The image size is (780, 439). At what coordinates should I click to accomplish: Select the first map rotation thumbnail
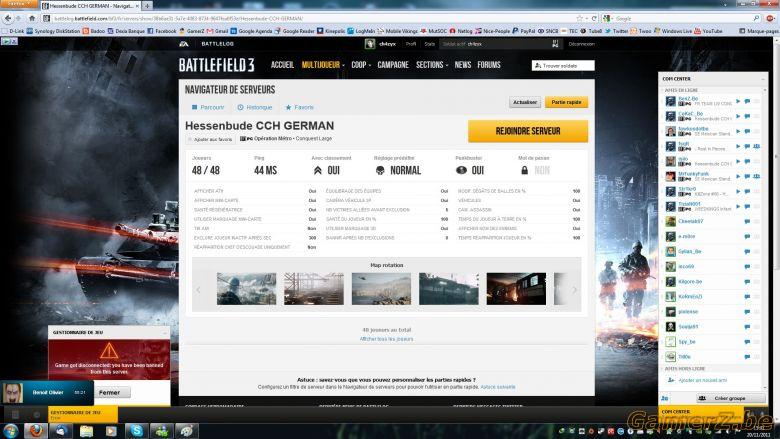pos(246,289)
